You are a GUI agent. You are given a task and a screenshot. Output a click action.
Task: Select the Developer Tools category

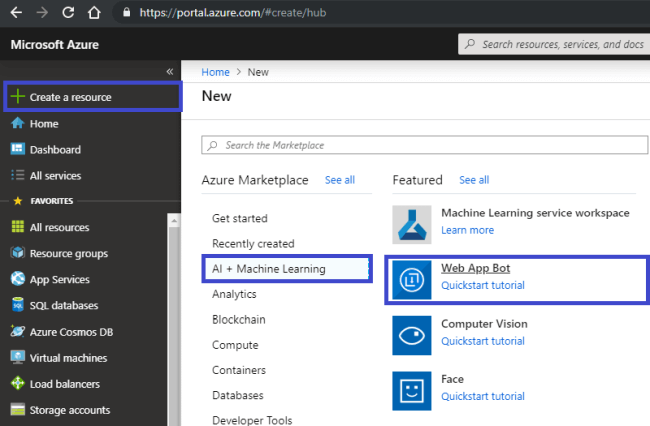(x=252, y=420)
